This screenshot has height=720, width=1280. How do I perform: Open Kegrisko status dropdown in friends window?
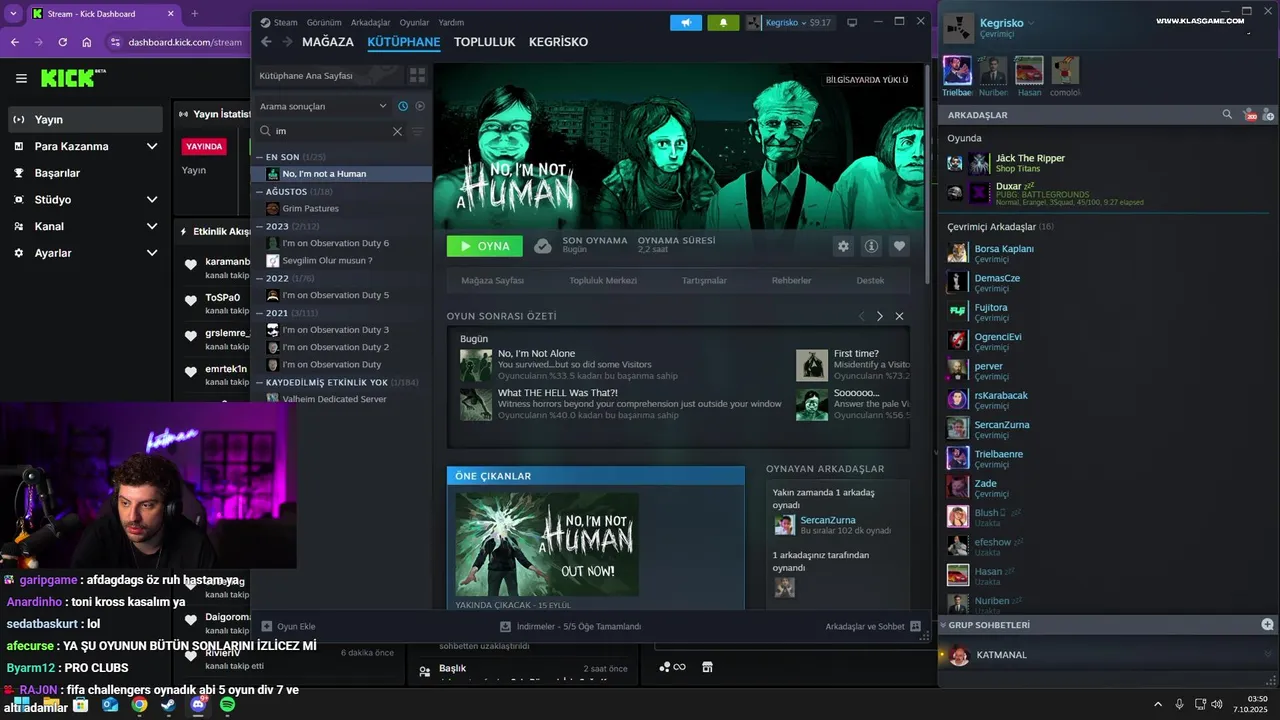pyautogui.click(x=1031, y=23)
